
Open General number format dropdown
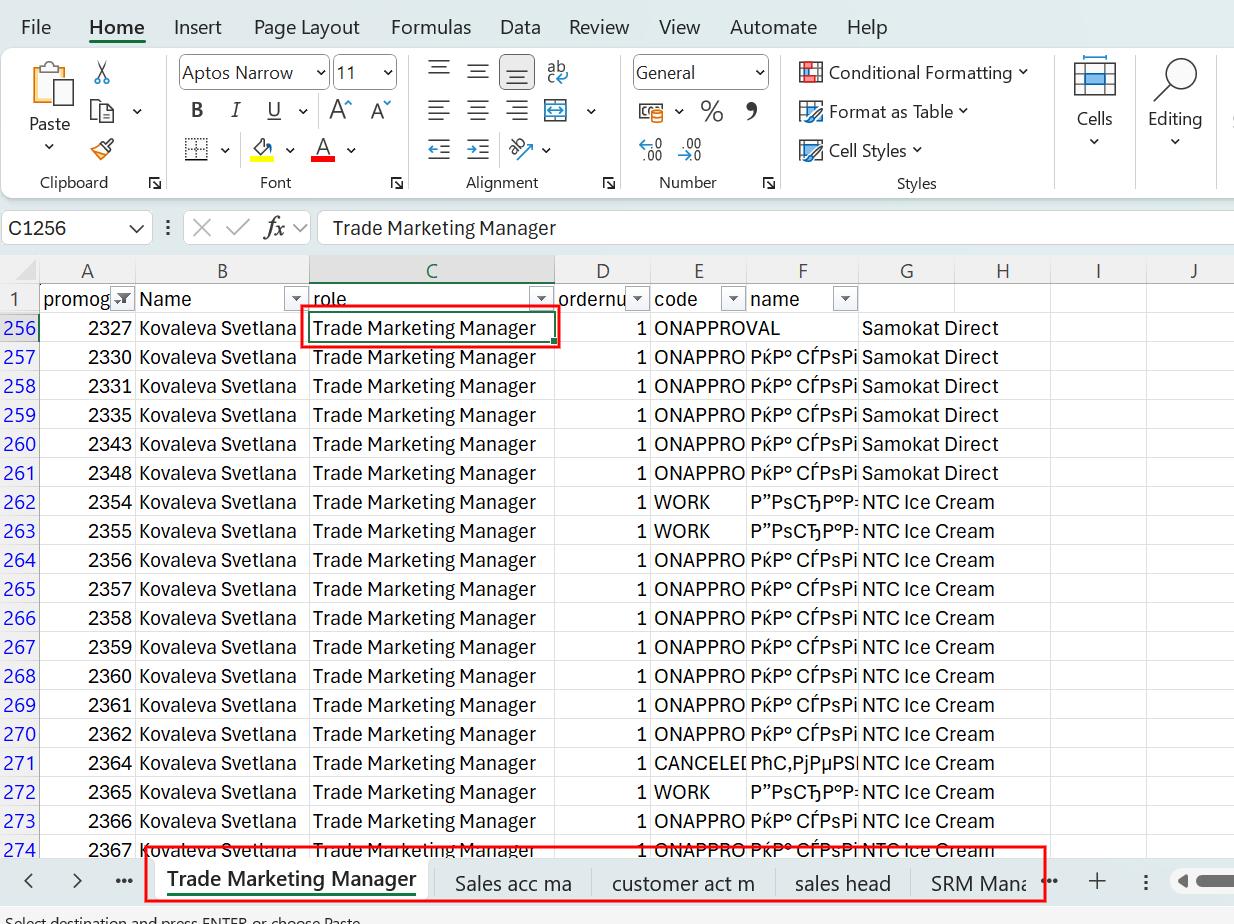(760, 73)
